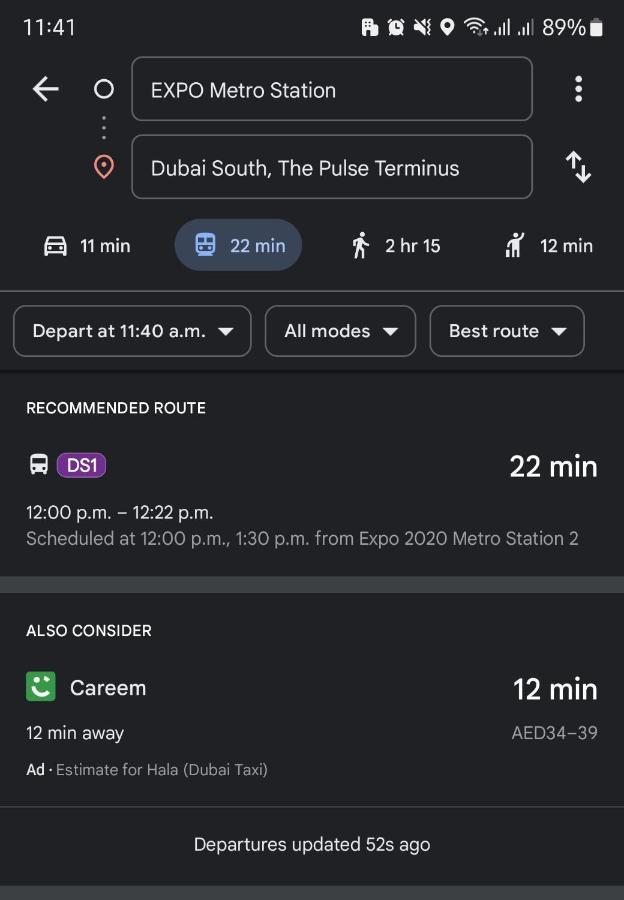Expand the All modes filter

click(340, 331)
